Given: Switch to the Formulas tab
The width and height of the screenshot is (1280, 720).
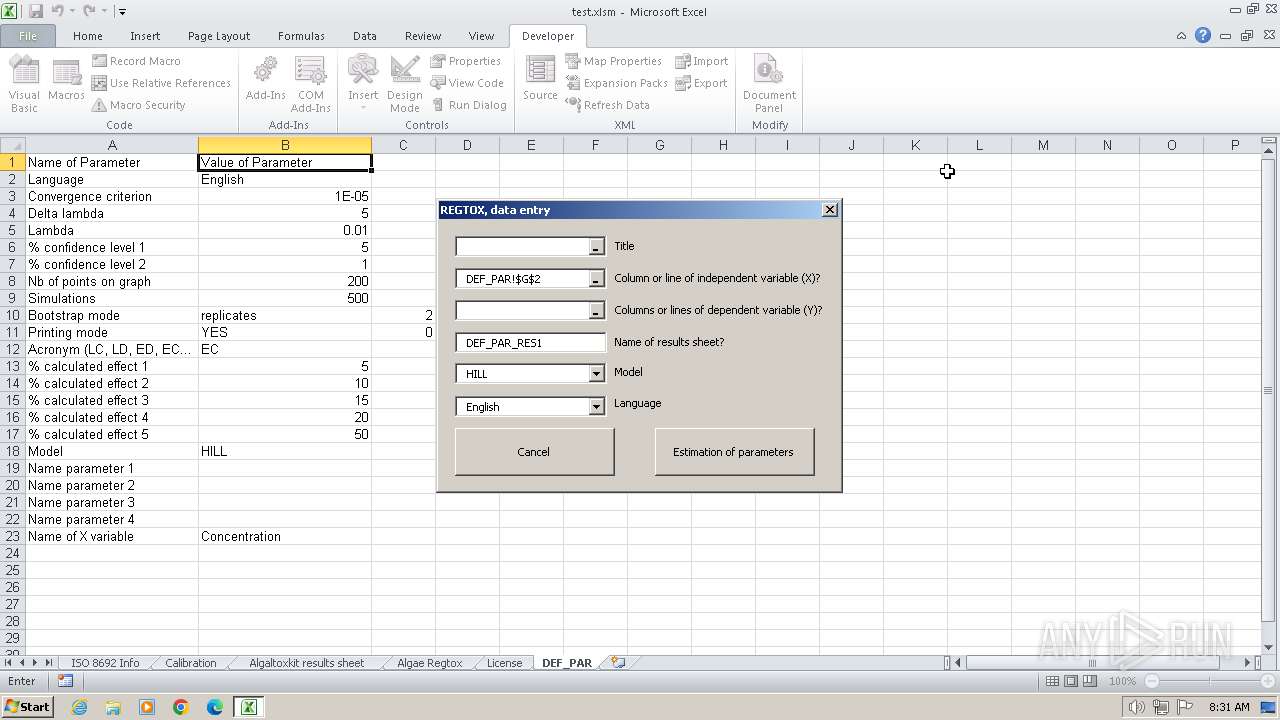Looking at the screenshot, I should [301, 36].
